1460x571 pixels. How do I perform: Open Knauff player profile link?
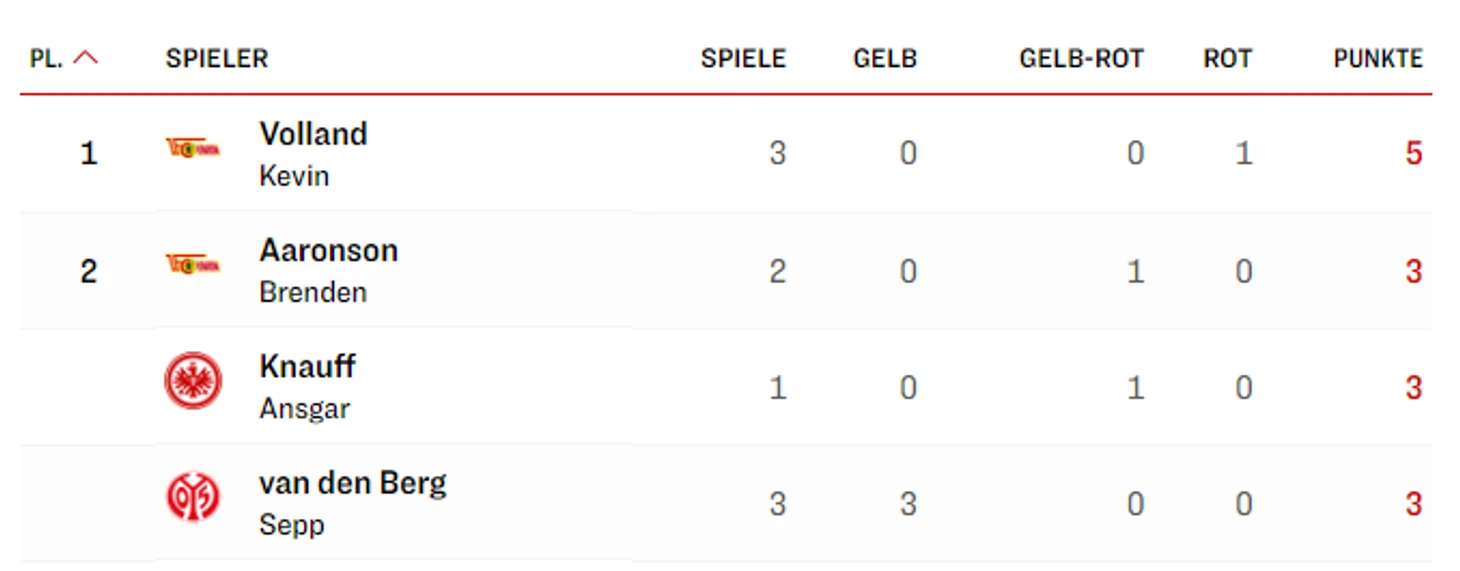307,367
